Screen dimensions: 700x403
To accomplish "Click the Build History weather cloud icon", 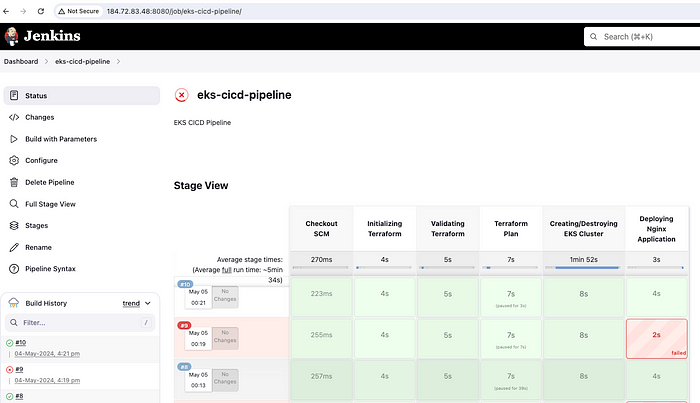I will click(x=13, y=303).
